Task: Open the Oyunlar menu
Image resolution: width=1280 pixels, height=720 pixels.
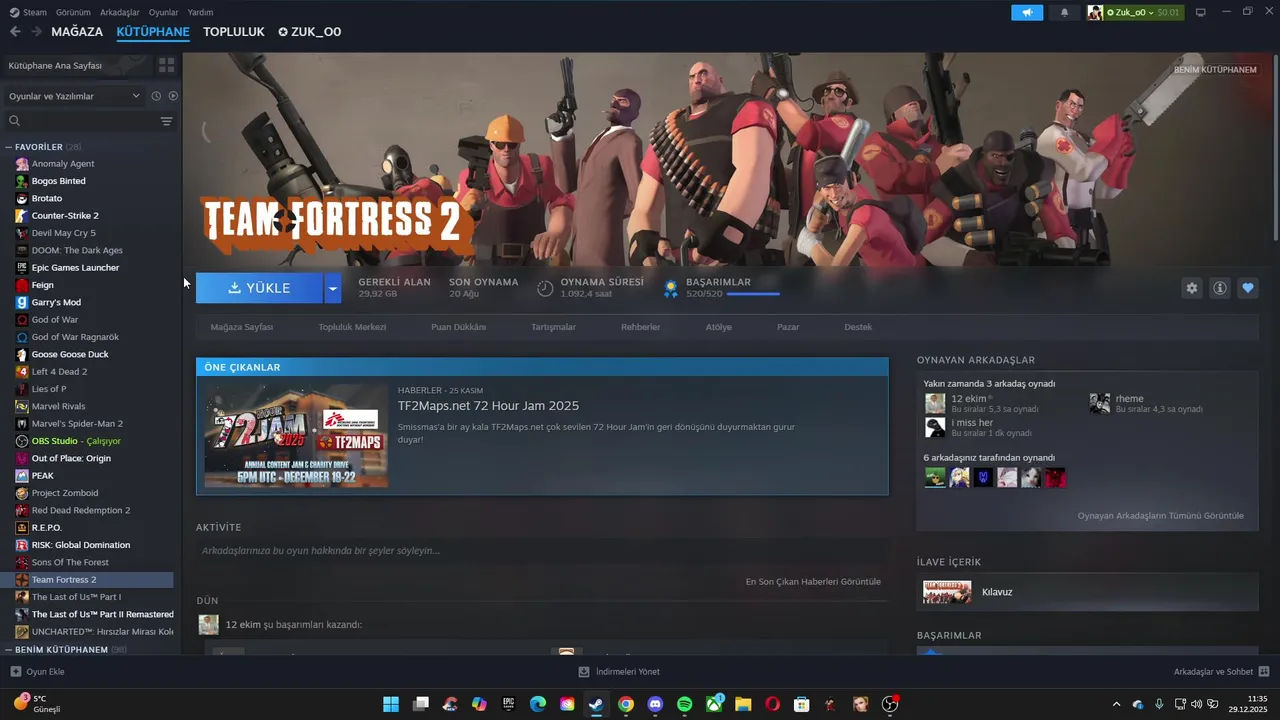Action: (x=163, y=12)
